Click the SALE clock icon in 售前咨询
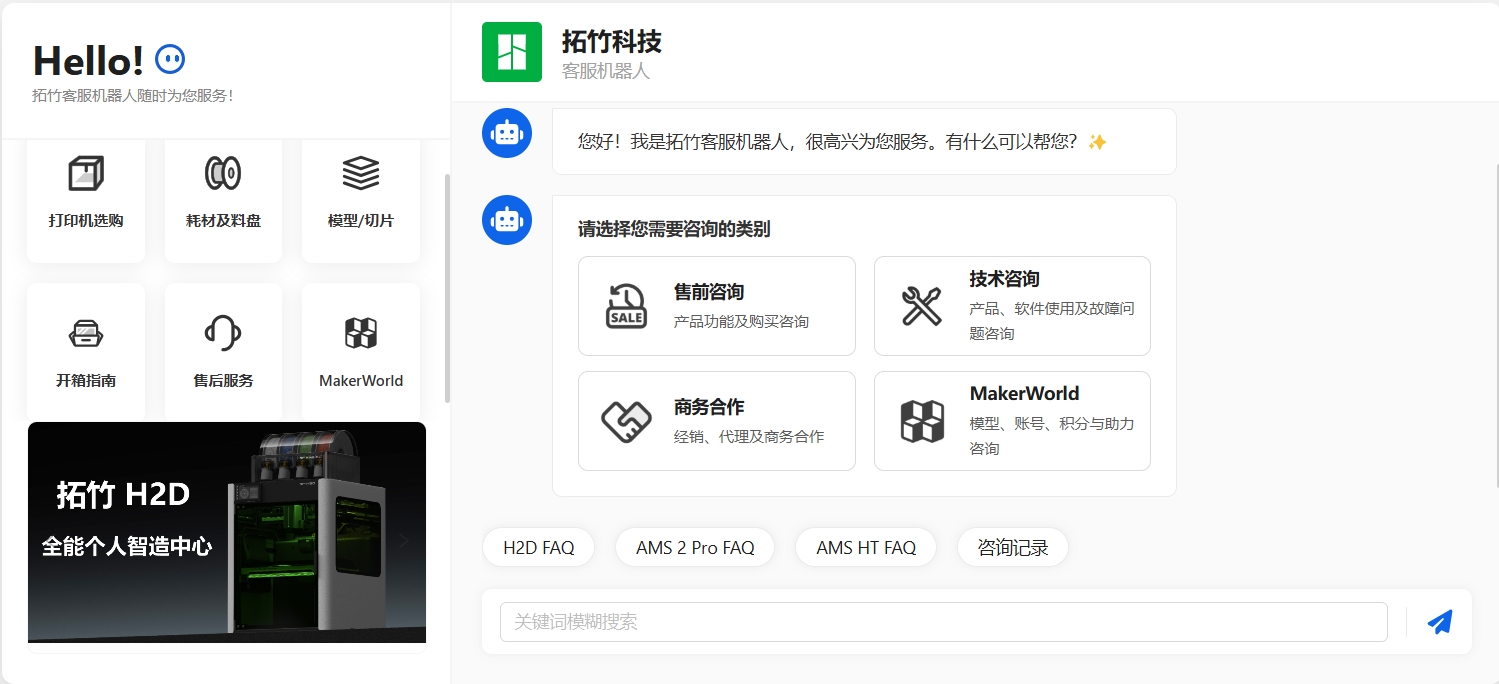 click(626, 306)
